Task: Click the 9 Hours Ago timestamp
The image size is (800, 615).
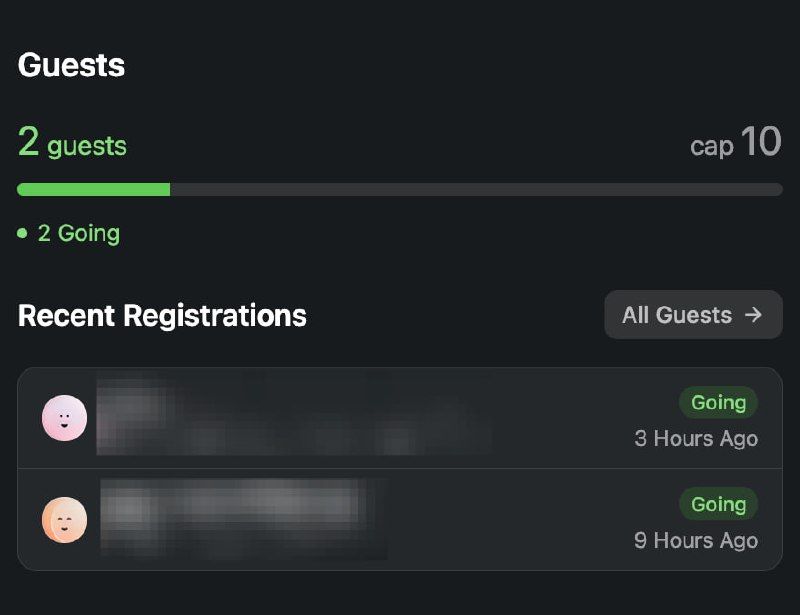Action: [x=696, y=541]
